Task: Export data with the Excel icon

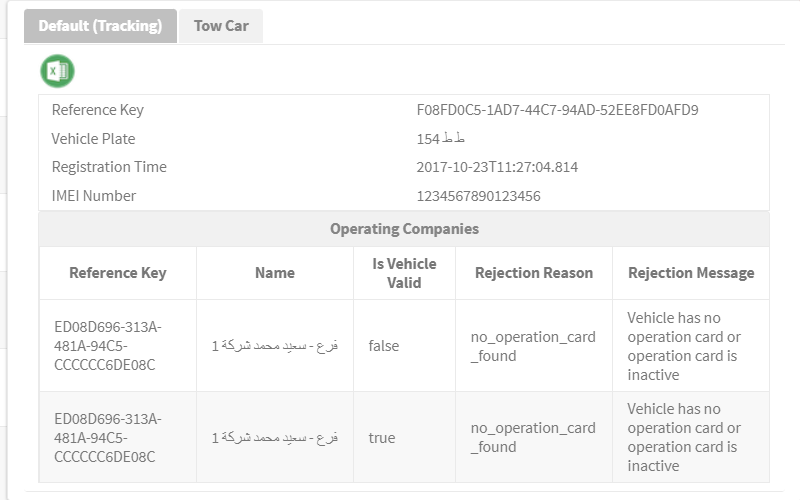Action: coord(57,71)
